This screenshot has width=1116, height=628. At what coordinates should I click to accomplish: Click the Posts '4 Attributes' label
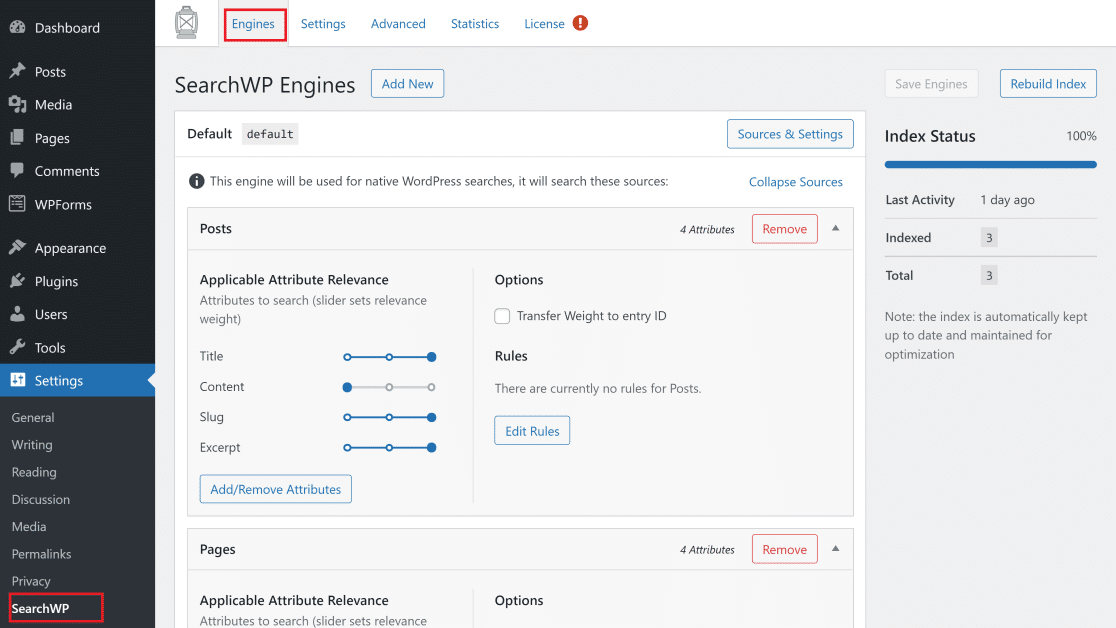[x=707, y=229]
